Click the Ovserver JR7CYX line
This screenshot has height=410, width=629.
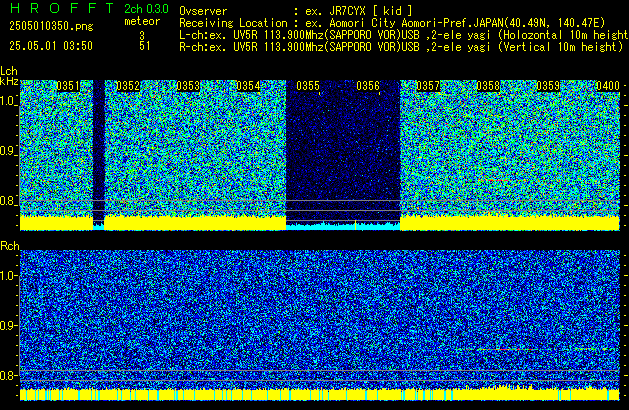click(296, 11)
